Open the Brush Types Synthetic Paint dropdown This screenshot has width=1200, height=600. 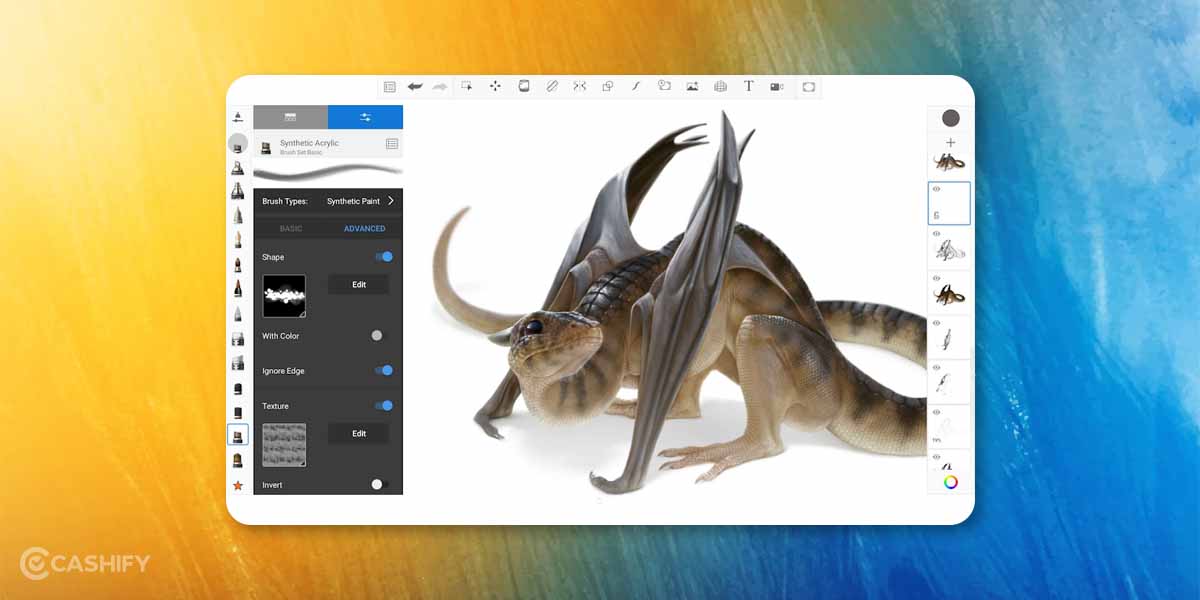tap(355, 200)
